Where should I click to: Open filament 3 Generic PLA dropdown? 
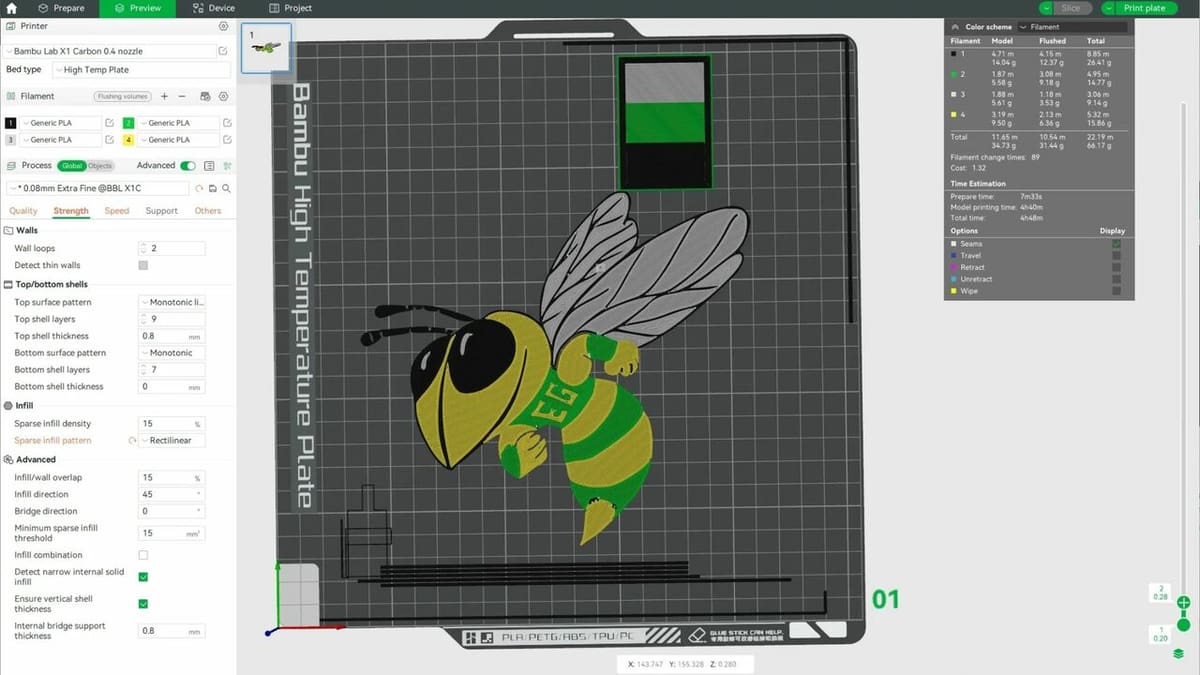(60, 140)
